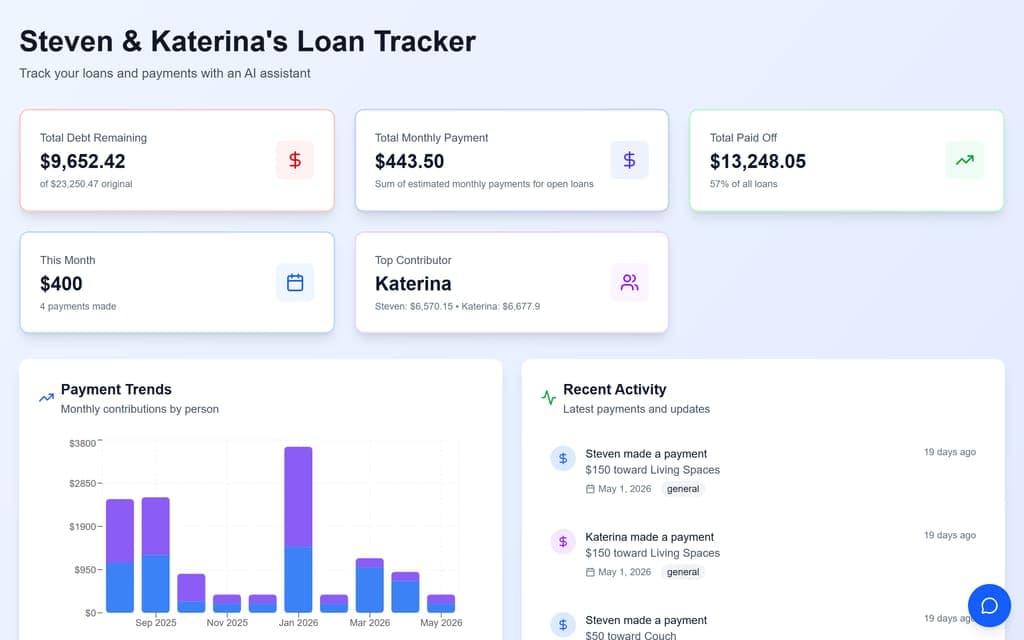The width and height of the screenshot is (1024, 640).
Task: Click the Sep 2025 bar in Payment Trends
Action: 155,555
